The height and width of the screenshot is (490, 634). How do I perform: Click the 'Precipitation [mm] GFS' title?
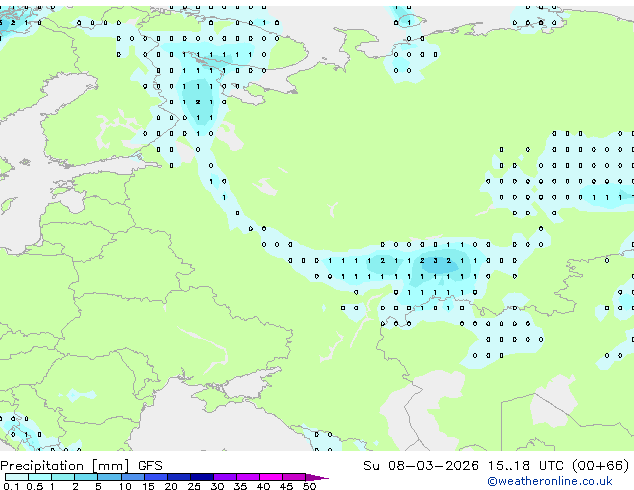click(x=81, y=466)
